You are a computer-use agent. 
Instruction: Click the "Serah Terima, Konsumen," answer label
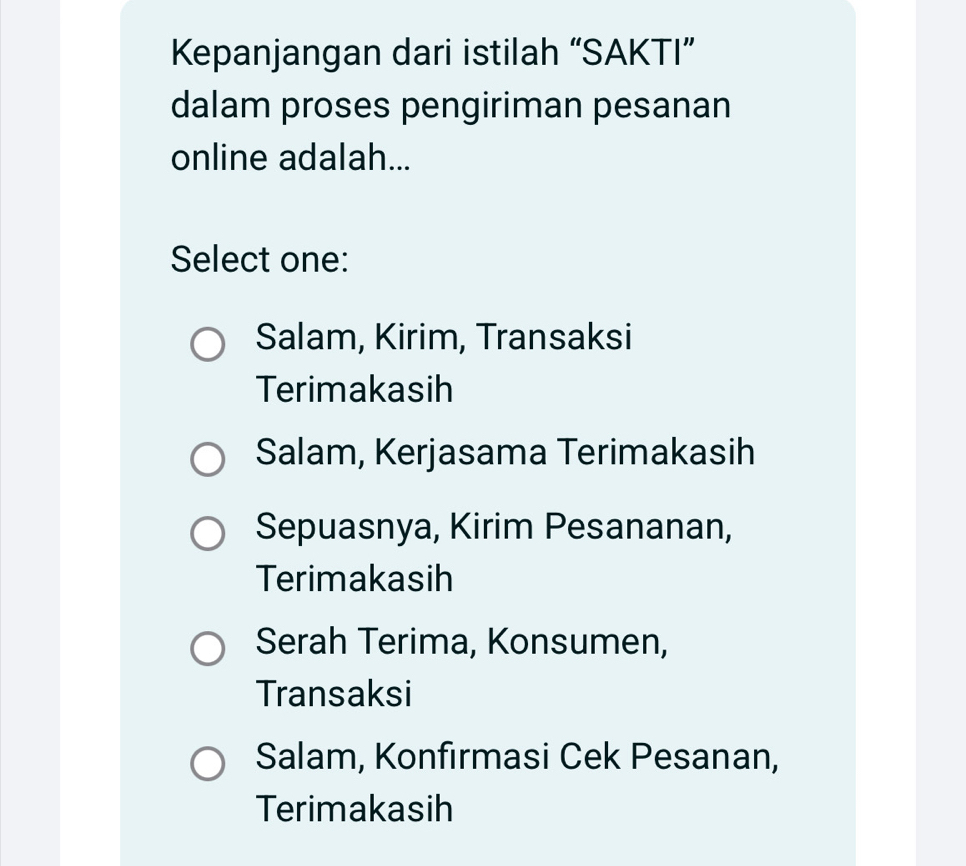[461, 640]
